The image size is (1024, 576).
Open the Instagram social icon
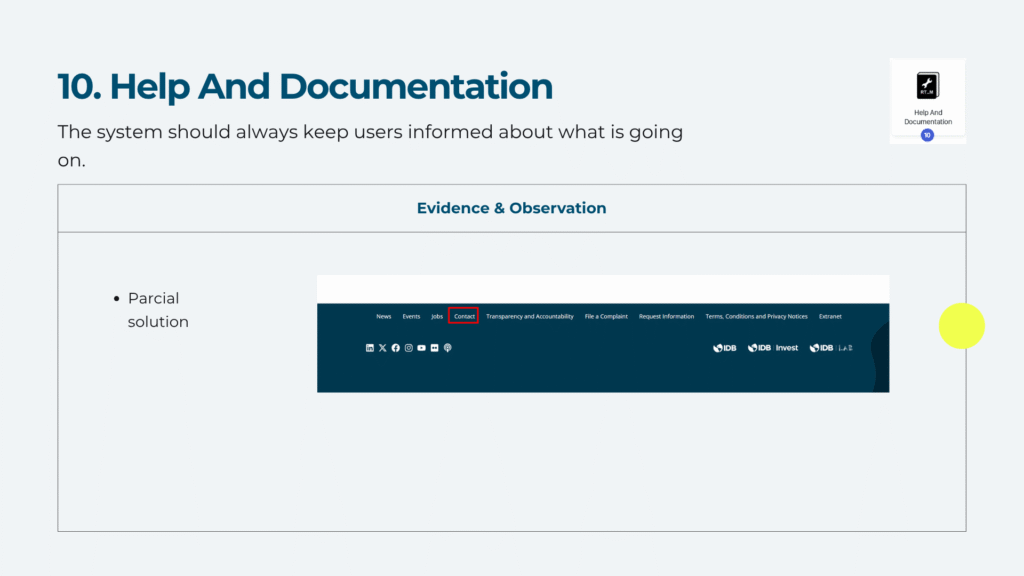409,348
